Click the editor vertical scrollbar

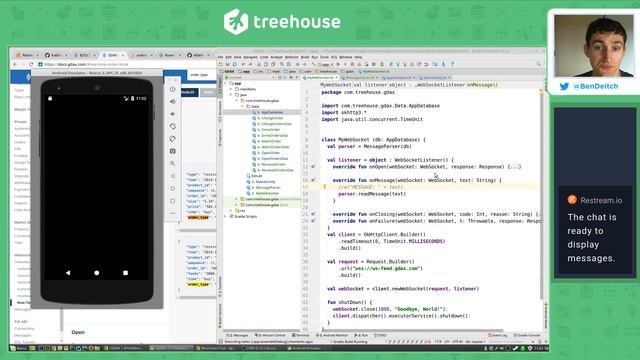click(542, 196)
